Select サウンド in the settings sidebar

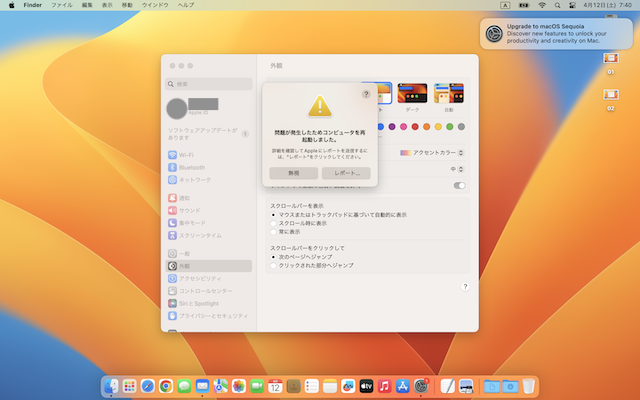point(189,210)
